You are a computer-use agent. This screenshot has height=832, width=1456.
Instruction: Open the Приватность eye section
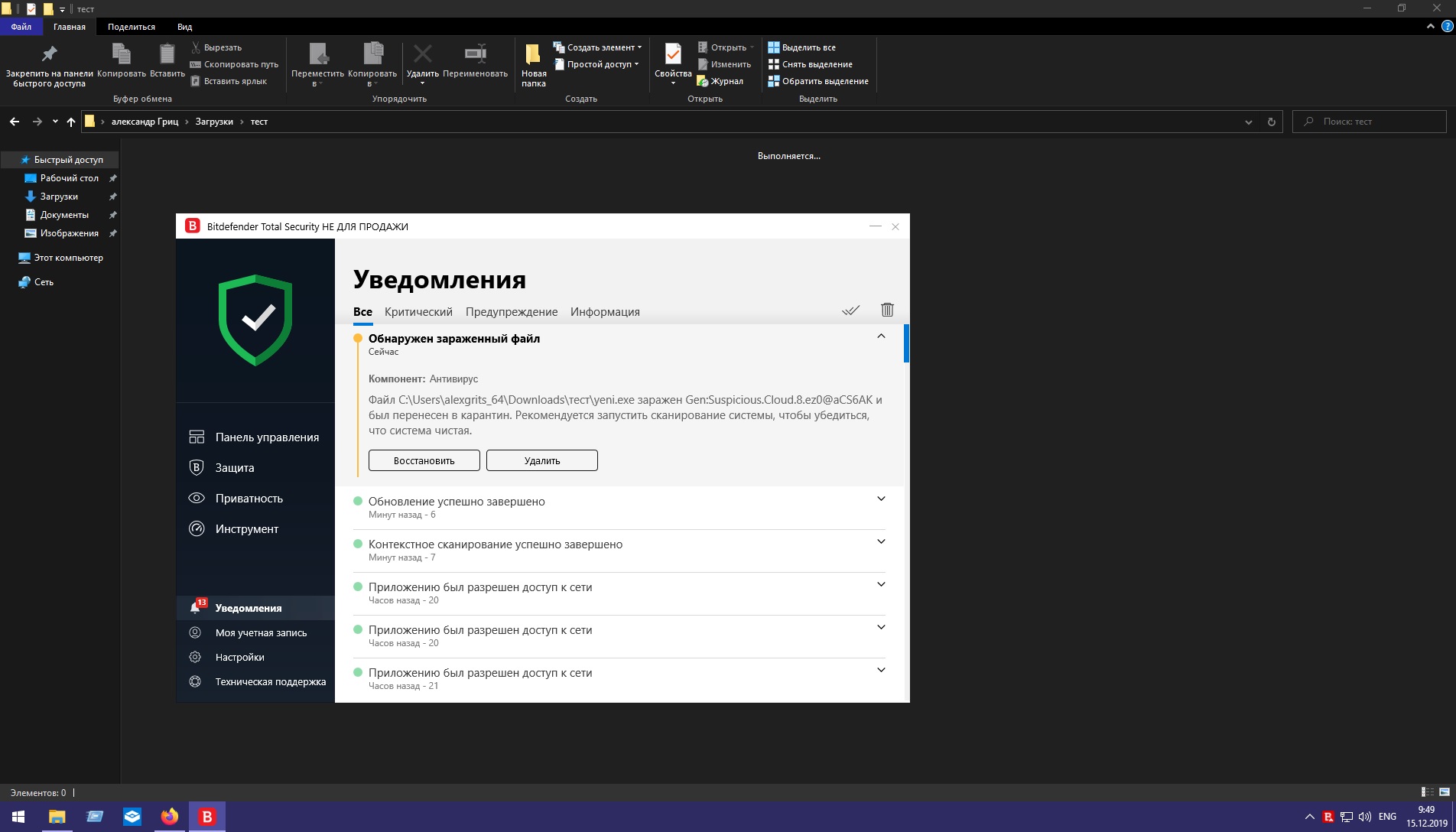(x=249, y=499)
